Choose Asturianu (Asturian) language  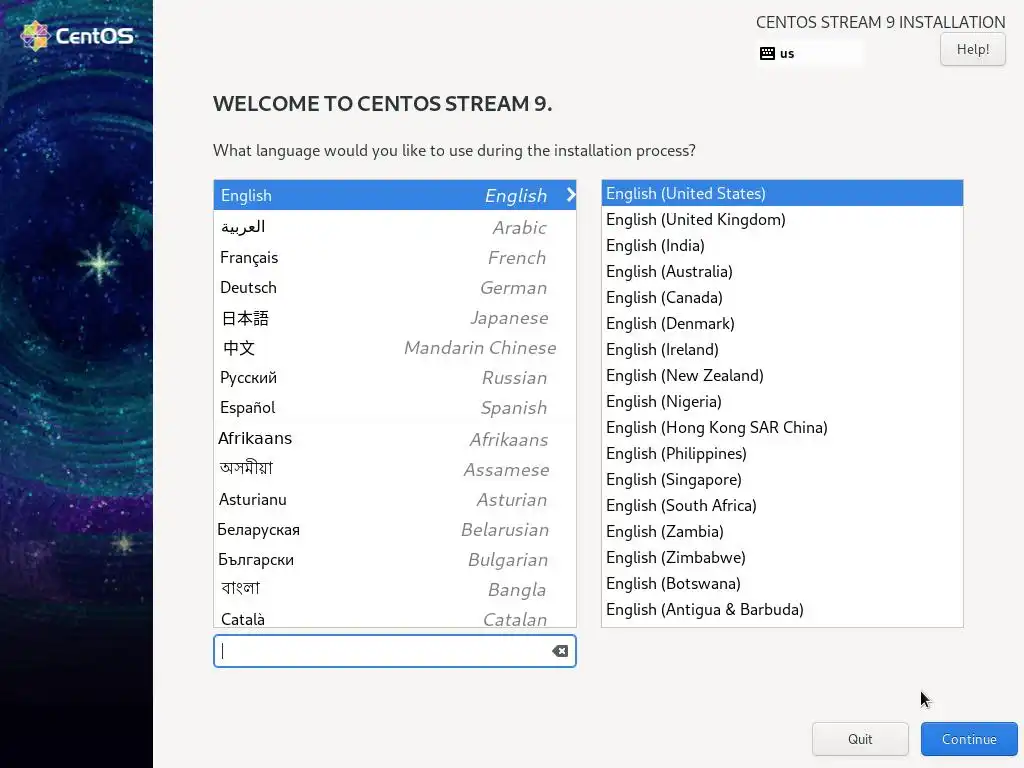(x=394, y=500)
